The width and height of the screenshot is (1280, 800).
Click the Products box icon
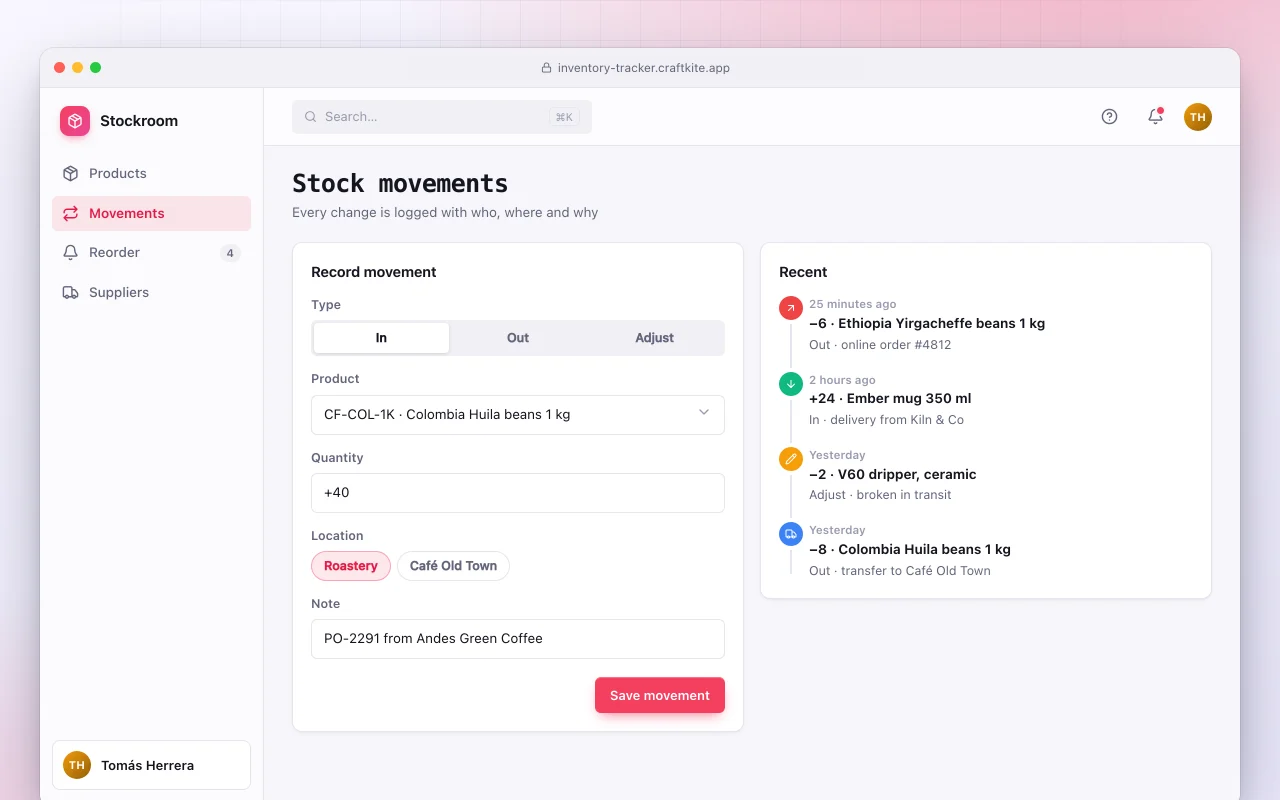(70, 173)
